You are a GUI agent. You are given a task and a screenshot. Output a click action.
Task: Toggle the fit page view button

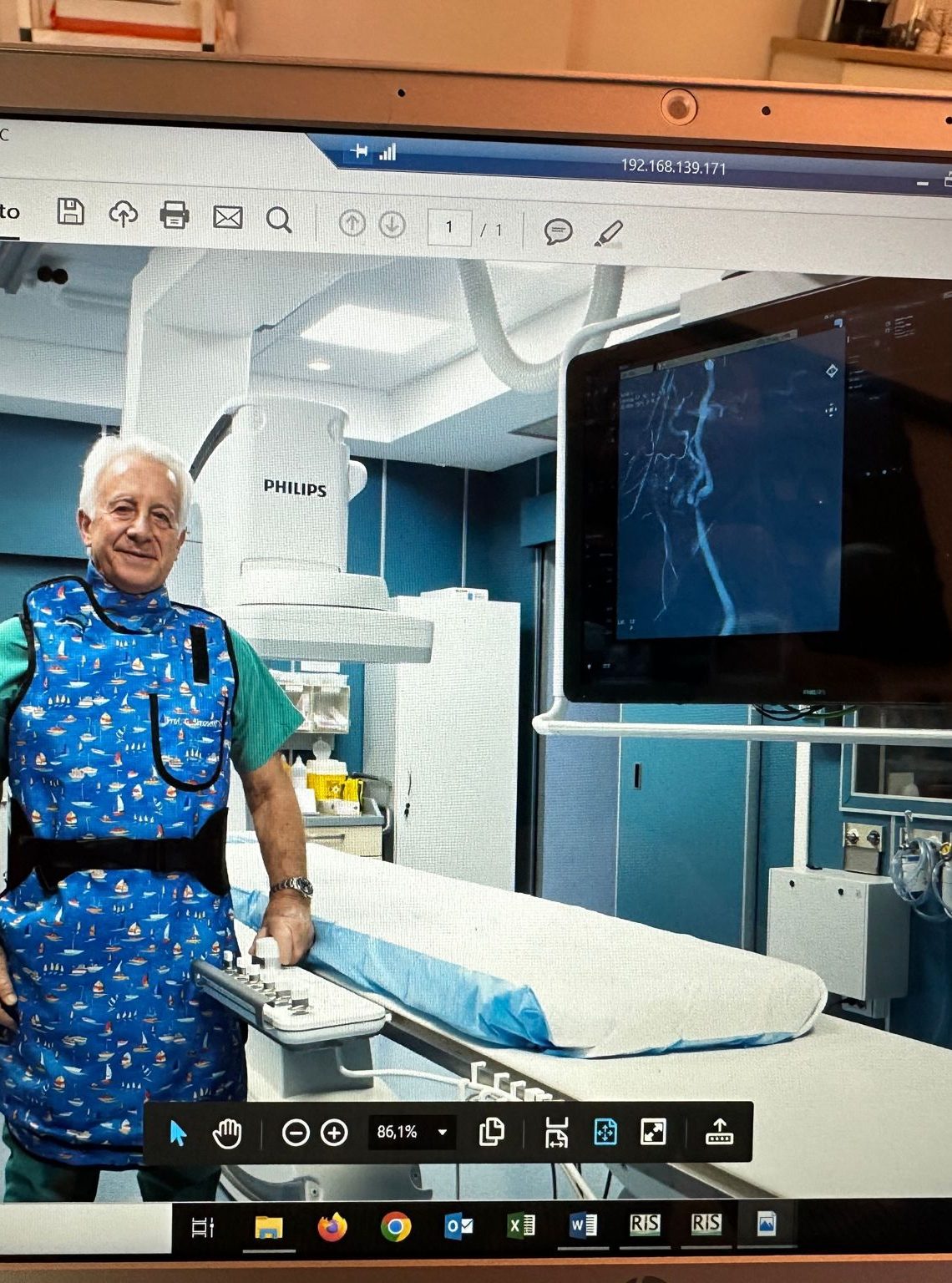click(605, 1133)
